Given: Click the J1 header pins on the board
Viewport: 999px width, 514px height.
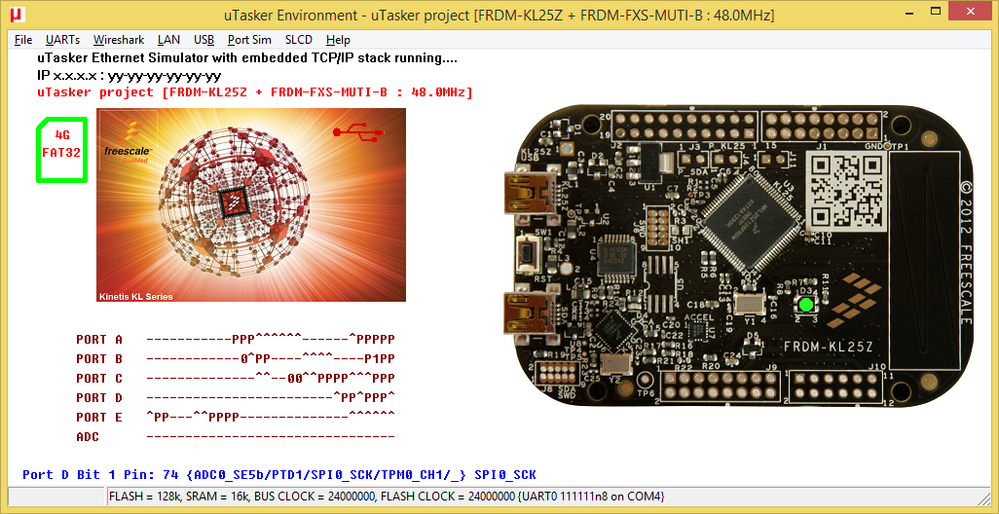Looking at the screenshot, I should coord(821,126).
